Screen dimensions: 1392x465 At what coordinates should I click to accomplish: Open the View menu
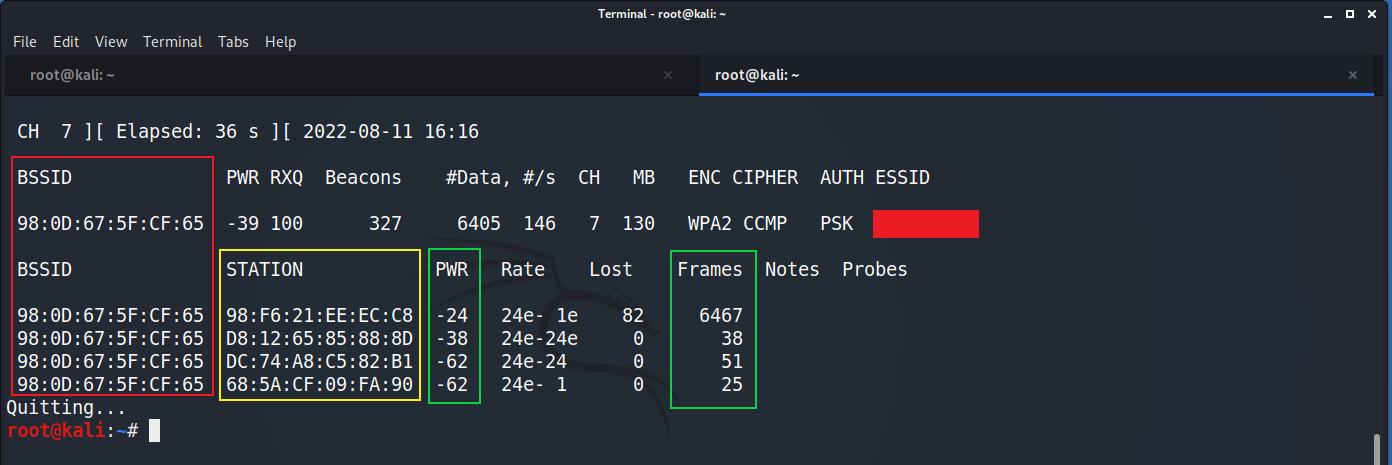click(x=111, y=42)
